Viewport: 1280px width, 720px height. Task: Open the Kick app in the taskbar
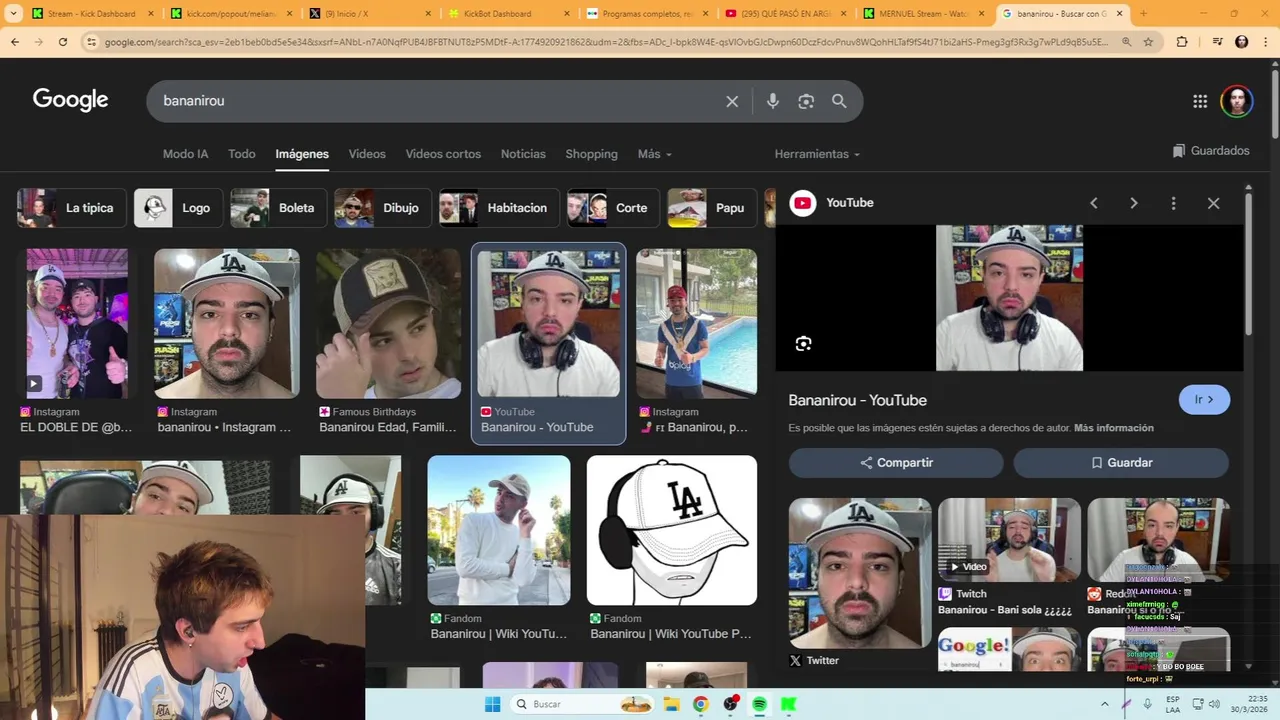[788, 704]
